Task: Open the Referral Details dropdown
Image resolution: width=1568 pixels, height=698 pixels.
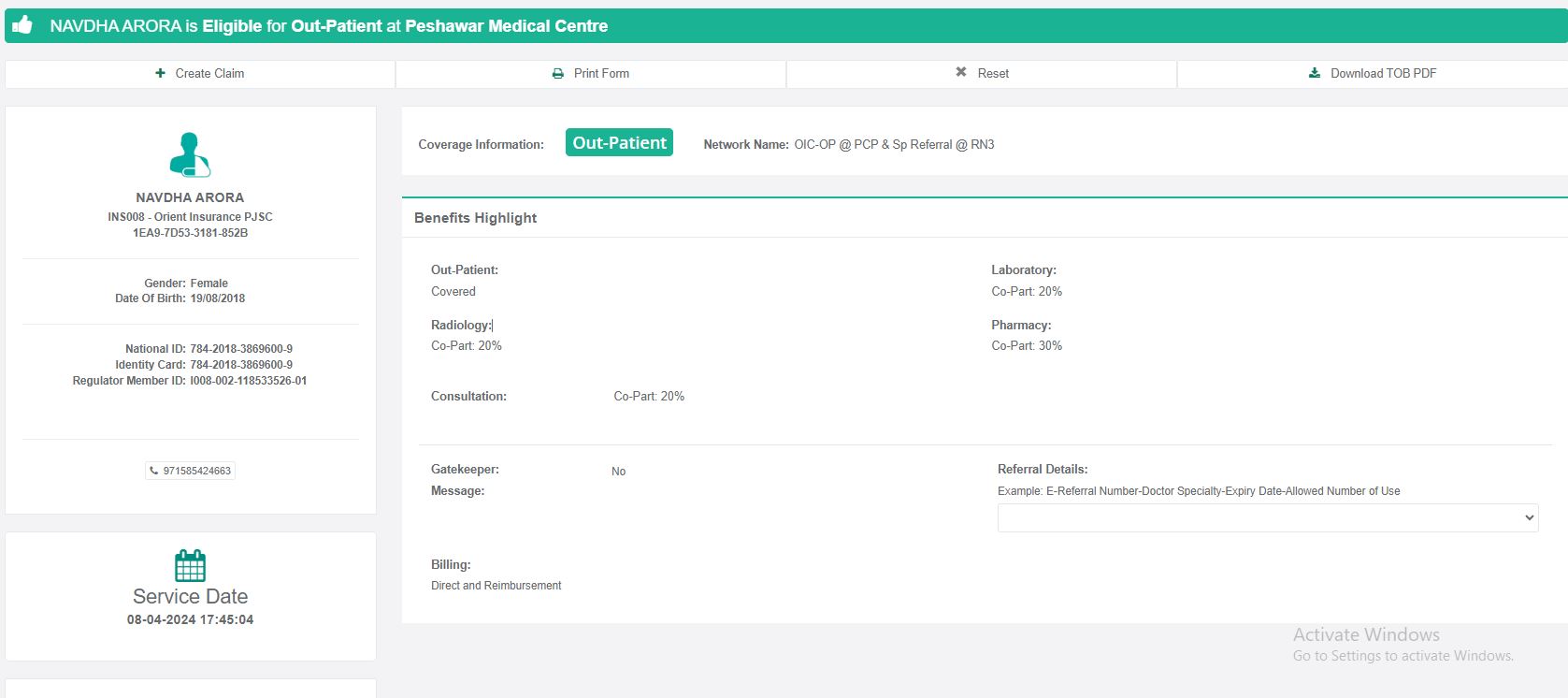Action: point(1267,517)
